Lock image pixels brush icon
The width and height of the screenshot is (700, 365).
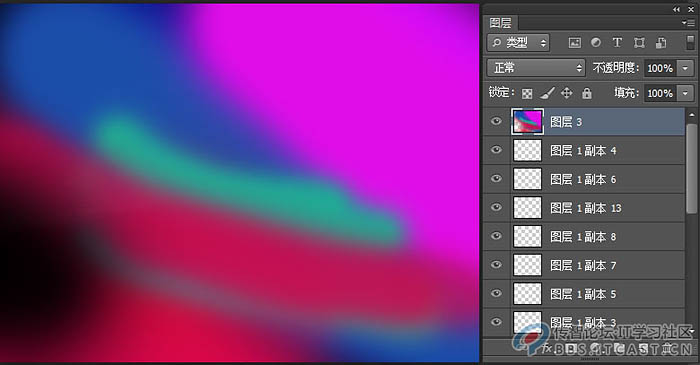[547, 93]
